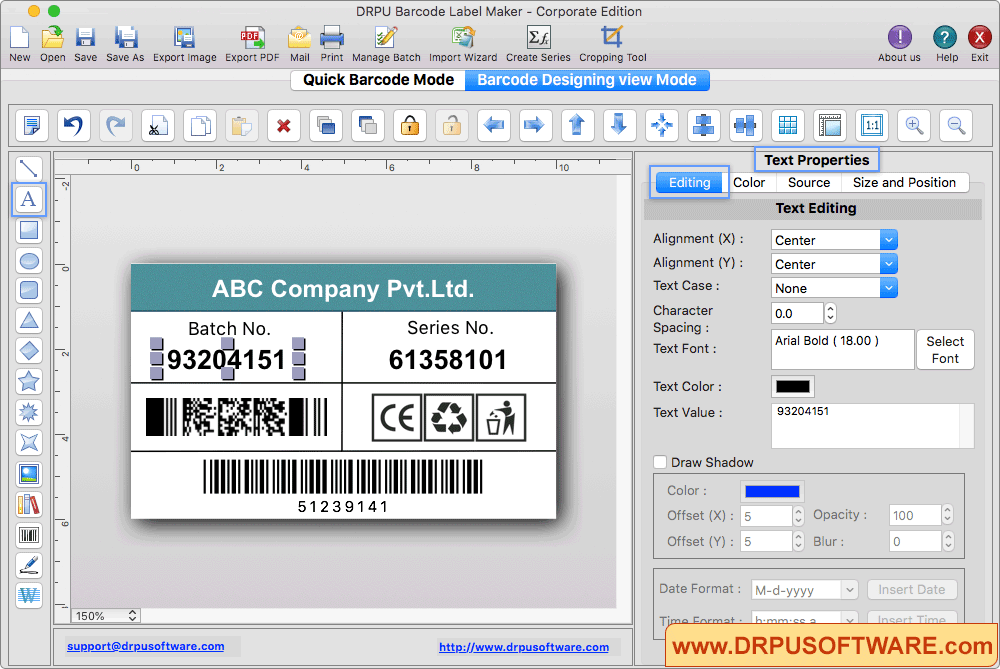Screen dimensions: 1000x669
Task: Switch to Quick Barcode Mode
Action: (x=378, y=80)
